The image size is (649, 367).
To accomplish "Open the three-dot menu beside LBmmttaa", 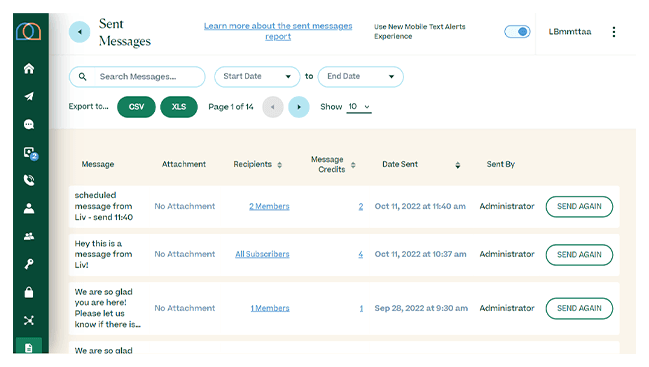I will (x=613, y=32).
